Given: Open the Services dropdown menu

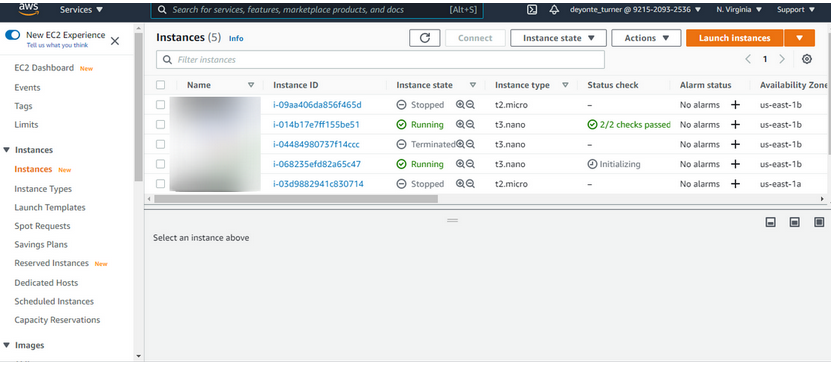Looking at the screenshot, I should [81, 10].
